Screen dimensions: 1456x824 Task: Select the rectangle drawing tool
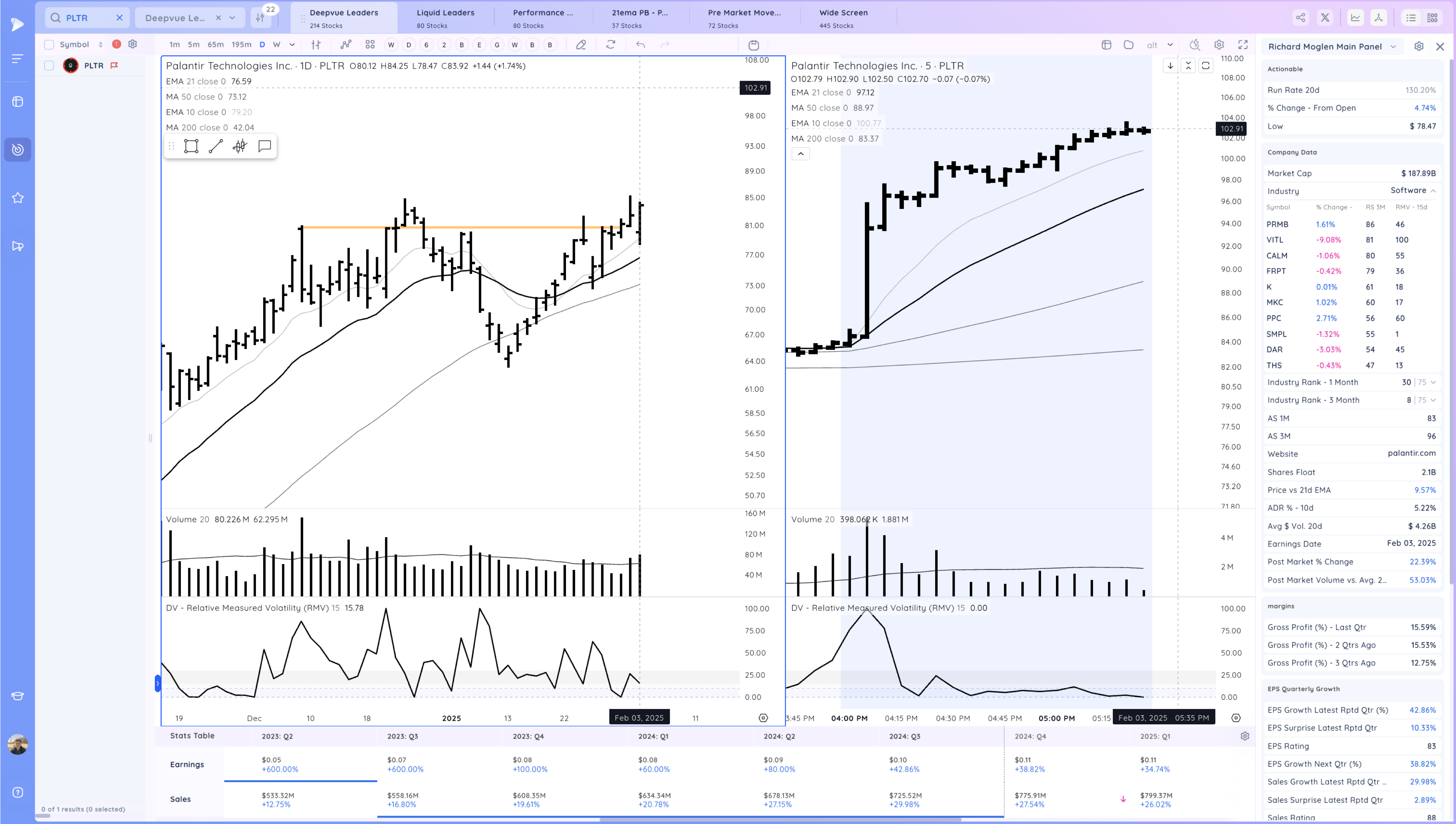coord(191,147)
